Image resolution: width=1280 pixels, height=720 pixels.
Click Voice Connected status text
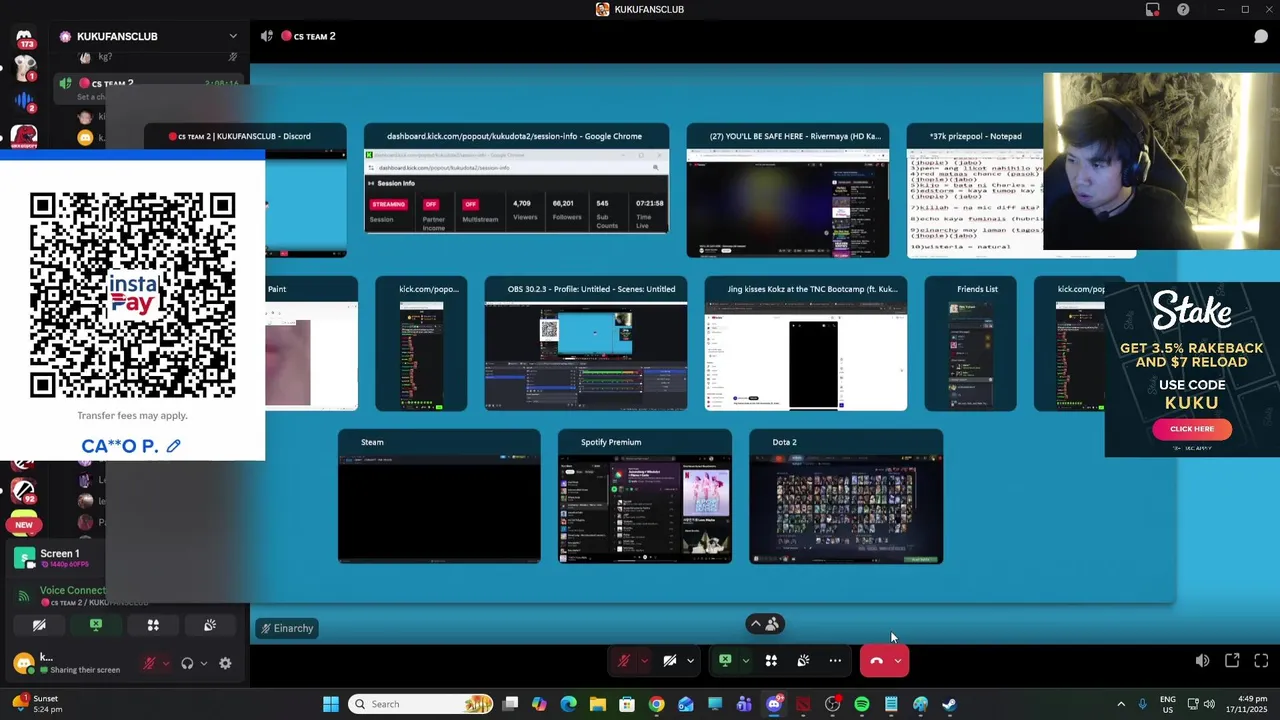click(x=72, y=591)
